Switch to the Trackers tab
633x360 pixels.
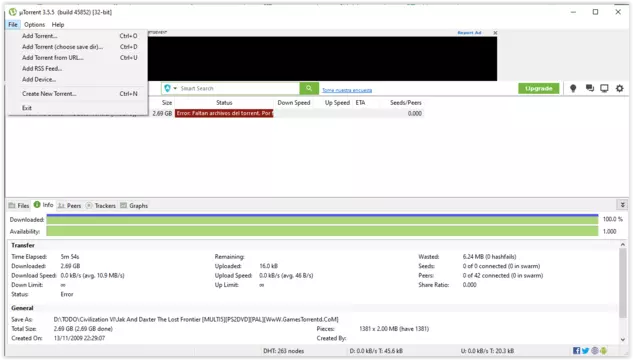pos(101,205)
